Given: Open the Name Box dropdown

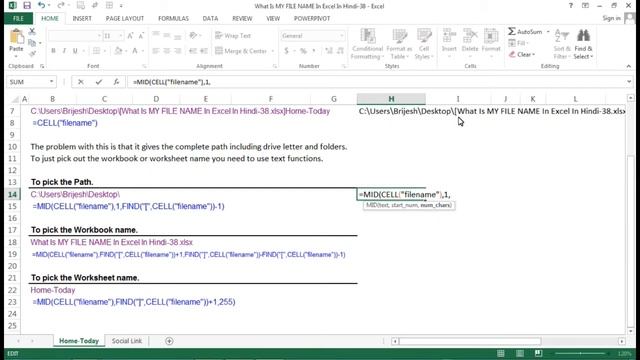Looking at the screenshot, I should (x=51, y=82).
